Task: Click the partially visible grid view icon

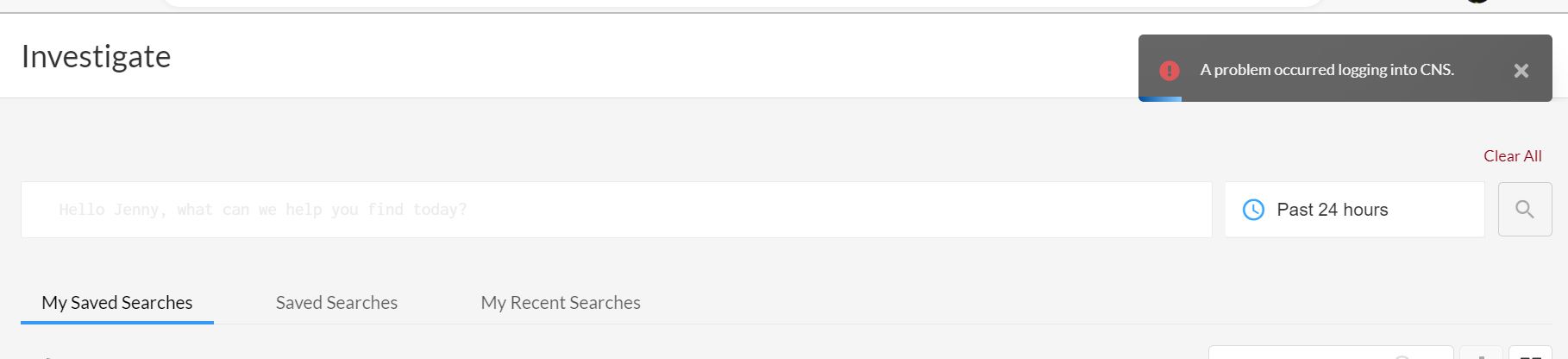Action: pyautogui.click(x=1530, y=355)
